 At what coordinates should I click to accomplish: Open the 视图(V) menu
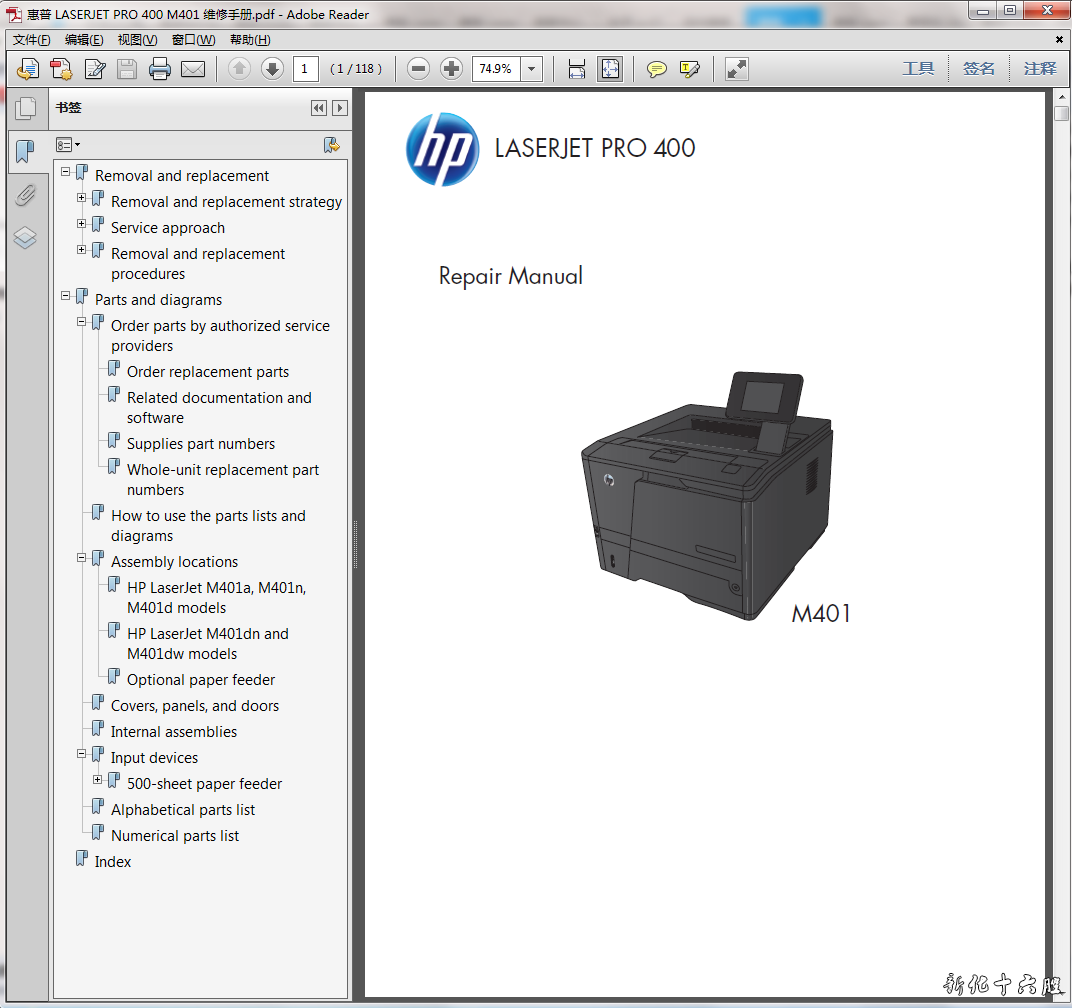tap(137, 40)
